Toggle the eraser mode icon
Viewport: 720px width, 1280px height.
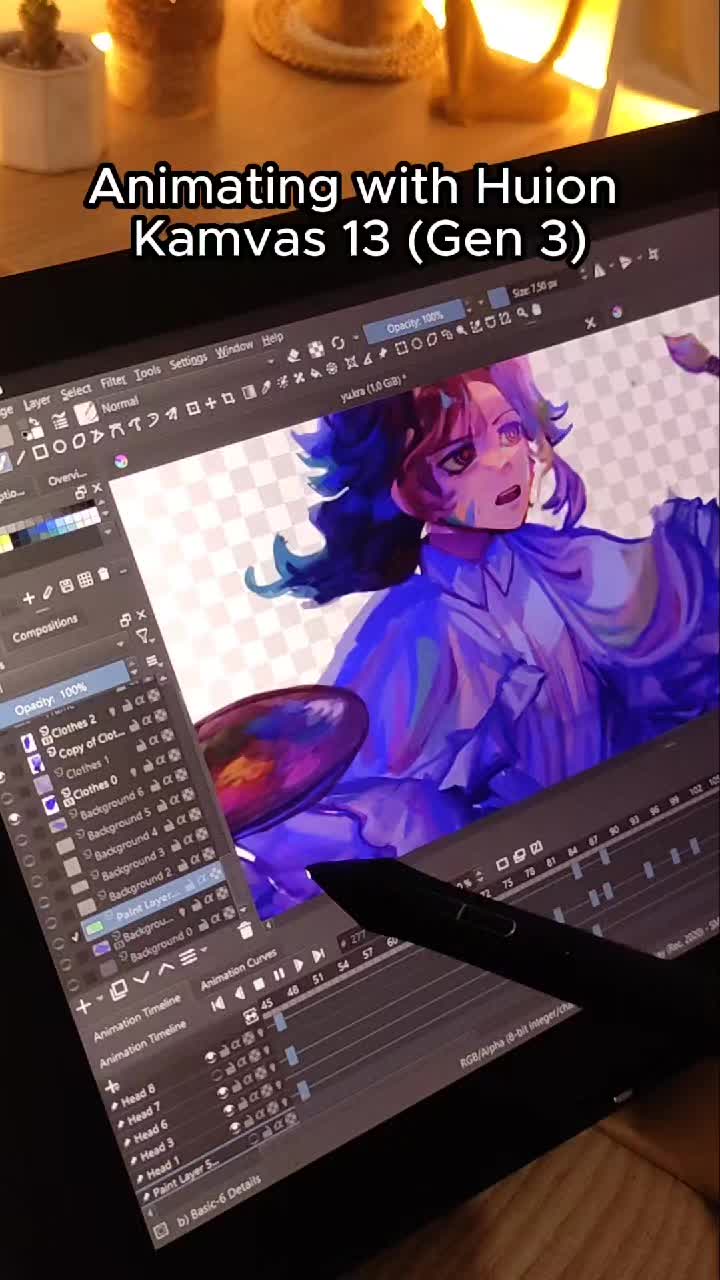point(294,354)
